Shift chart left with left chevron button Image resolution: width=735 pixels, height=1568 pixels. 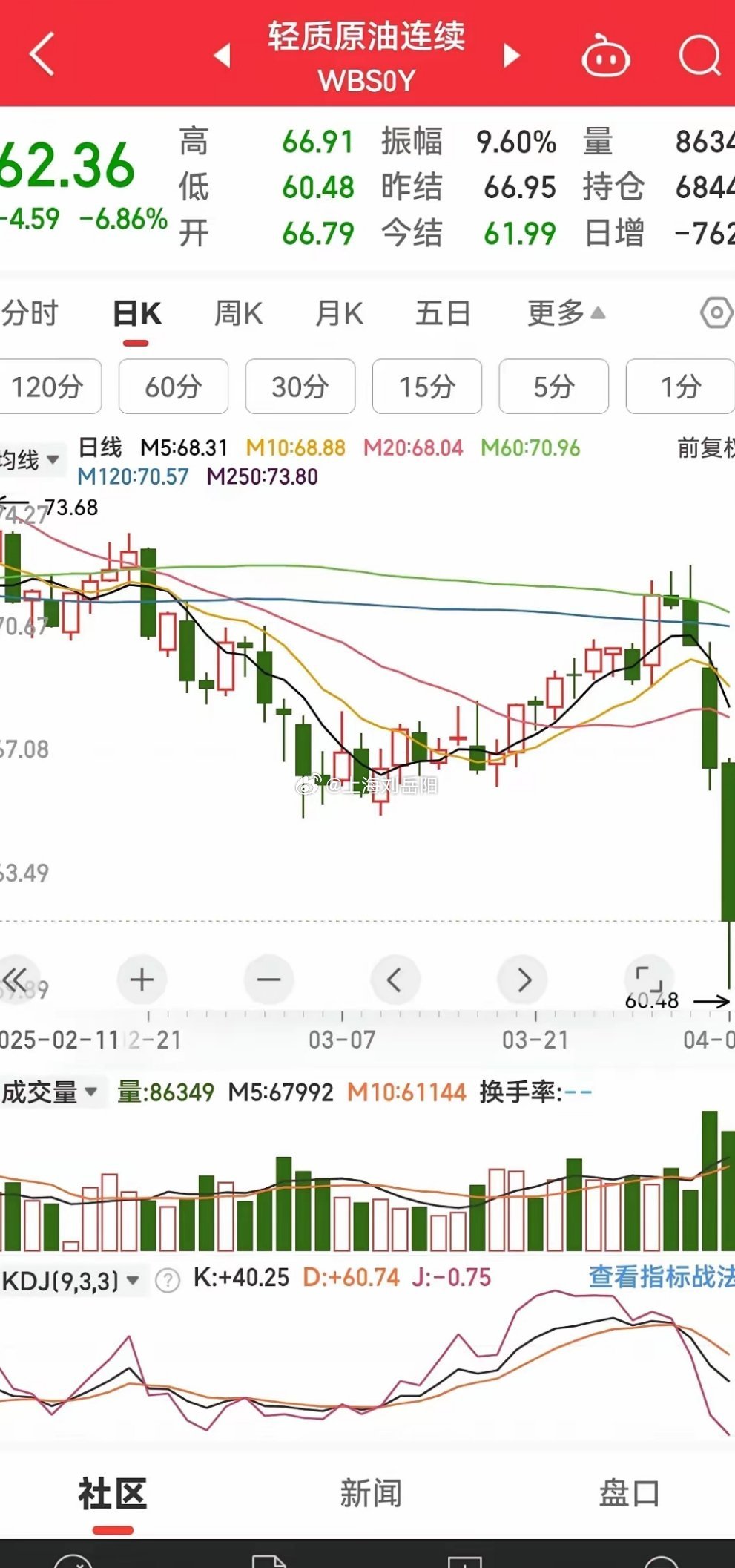click(x=395, y=980)
